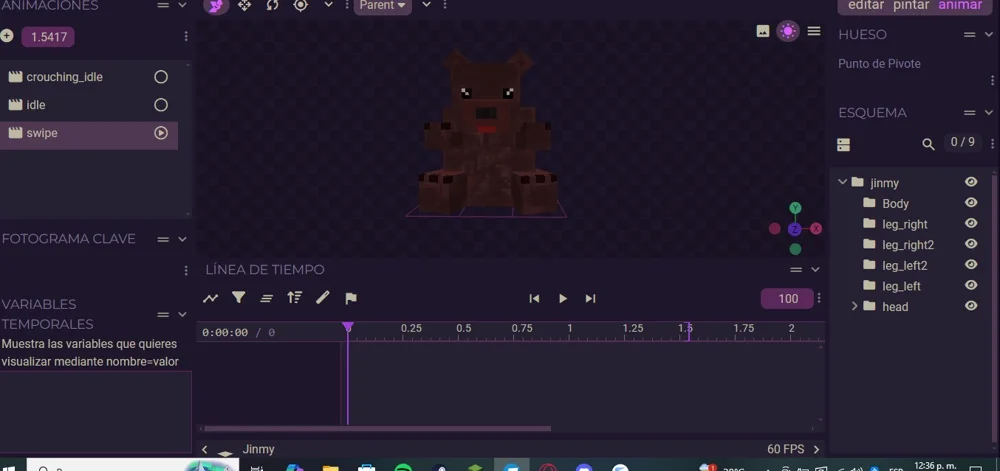Select the pivot tool icon
The height and width of the screenshot is (471, 1000).
(300, 5)
